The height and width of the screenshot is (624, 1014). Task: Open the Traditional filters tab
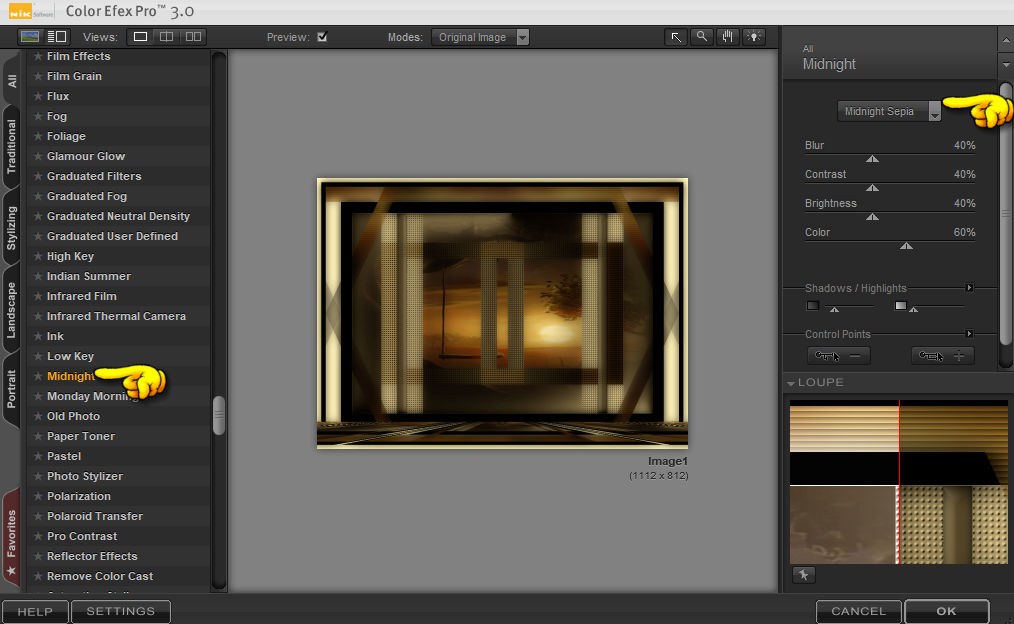tap(12, 147)
